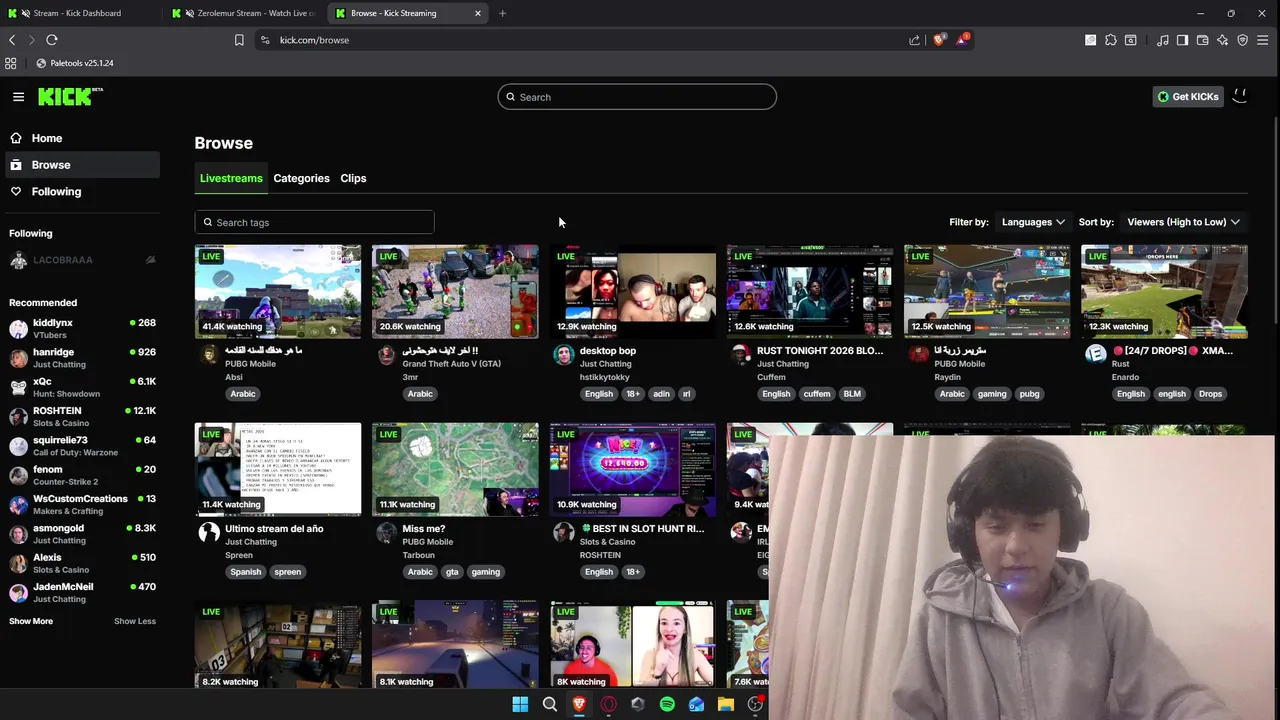The height and width of the screenshot is (720, 1280).
Task: Toggle the browser sidebar panel icon
Action: (x=1182, y=40)
